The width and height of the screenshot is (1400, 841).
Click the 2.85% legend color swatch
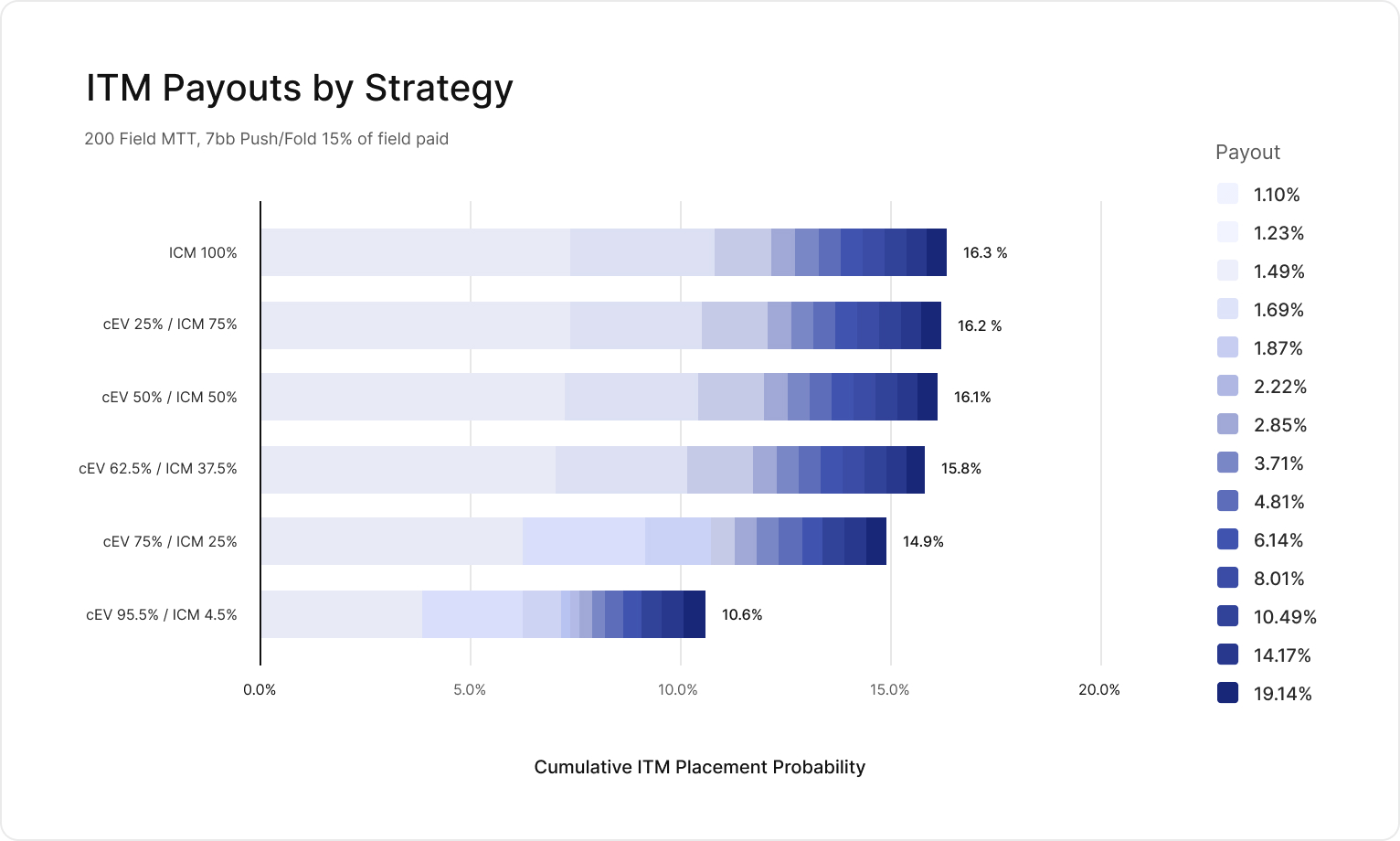[x=1227, y=424]
